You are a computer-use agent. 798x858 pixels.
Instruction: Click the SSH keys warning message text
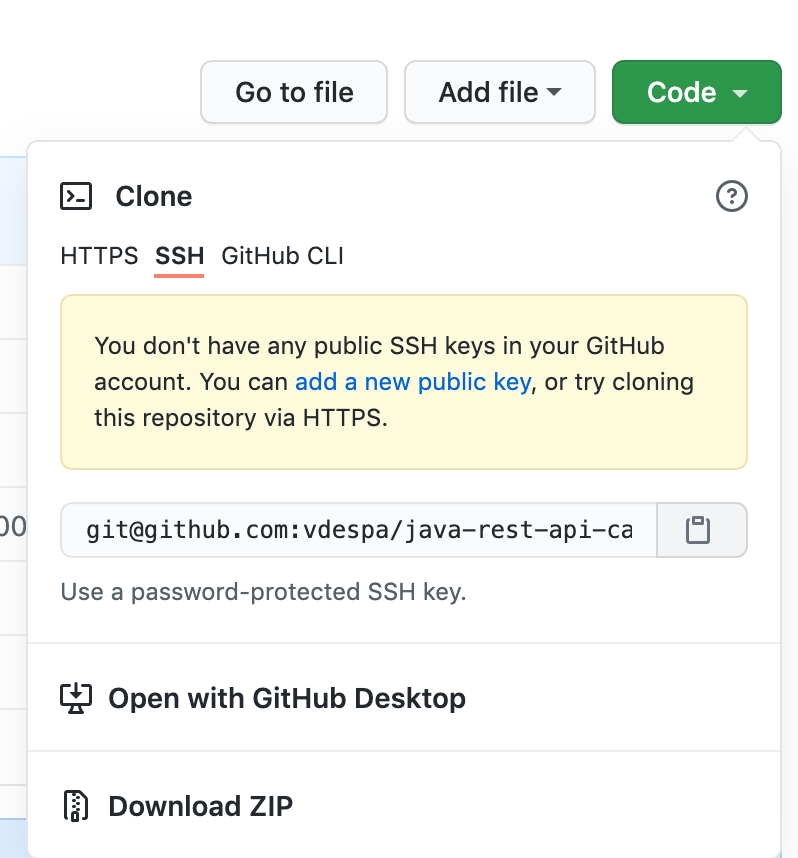[x=394, y=382]
